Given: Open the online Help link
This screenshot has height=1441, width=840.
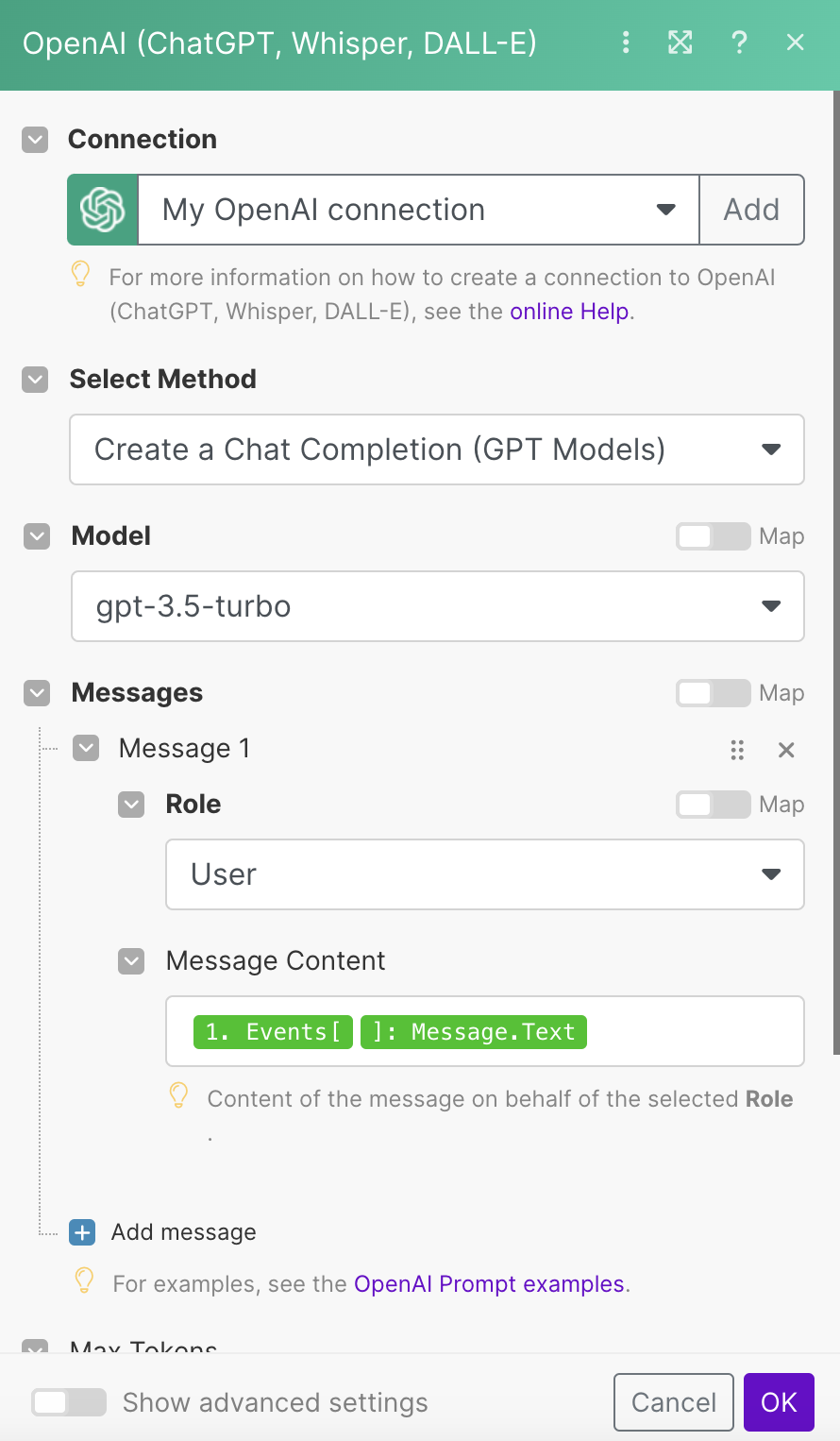Looking at the screenshot, I should (x=569, y=312).
